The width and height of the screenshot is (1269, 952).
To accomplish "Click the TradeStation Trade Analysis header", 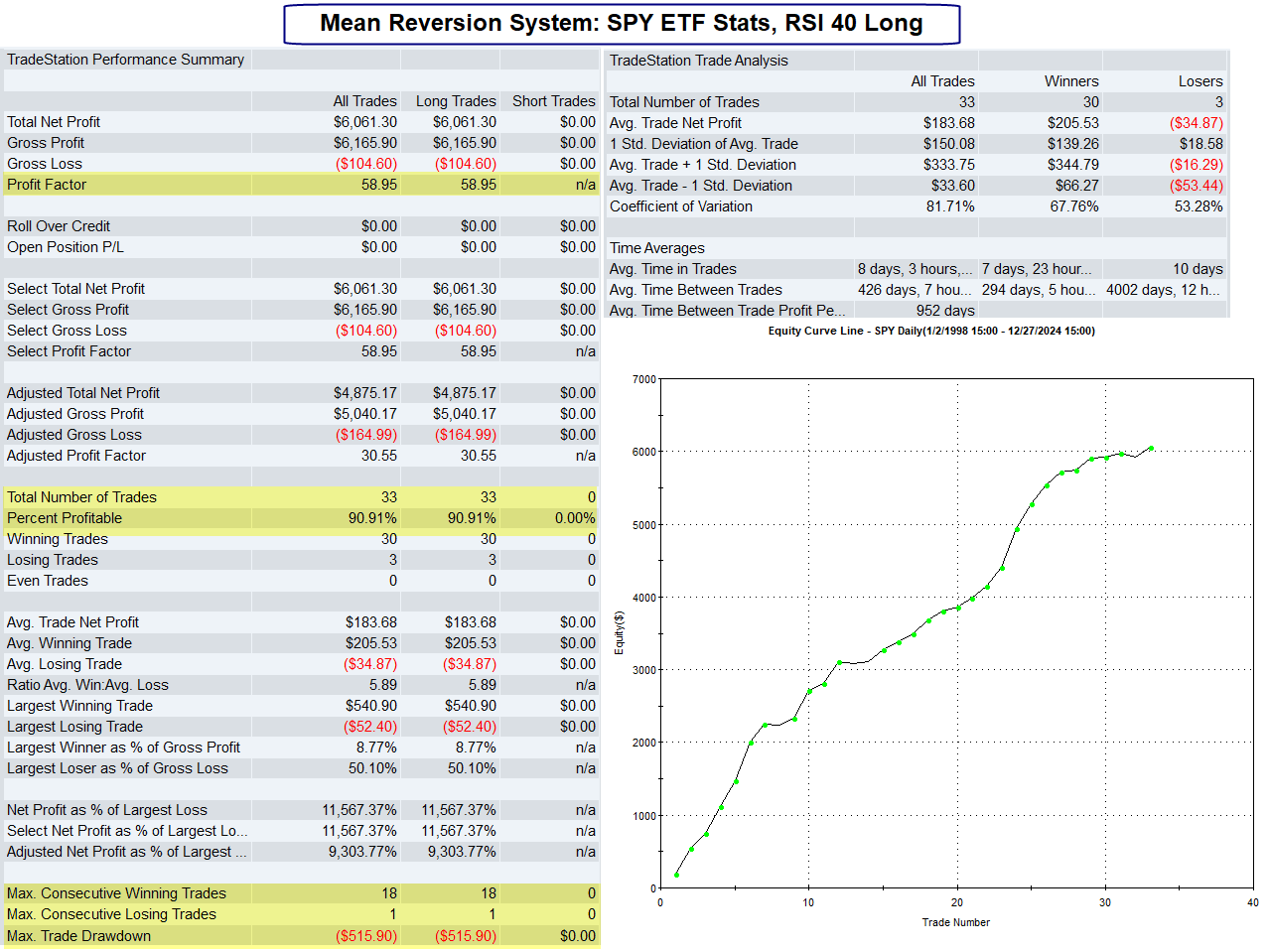I will (698, 61).
